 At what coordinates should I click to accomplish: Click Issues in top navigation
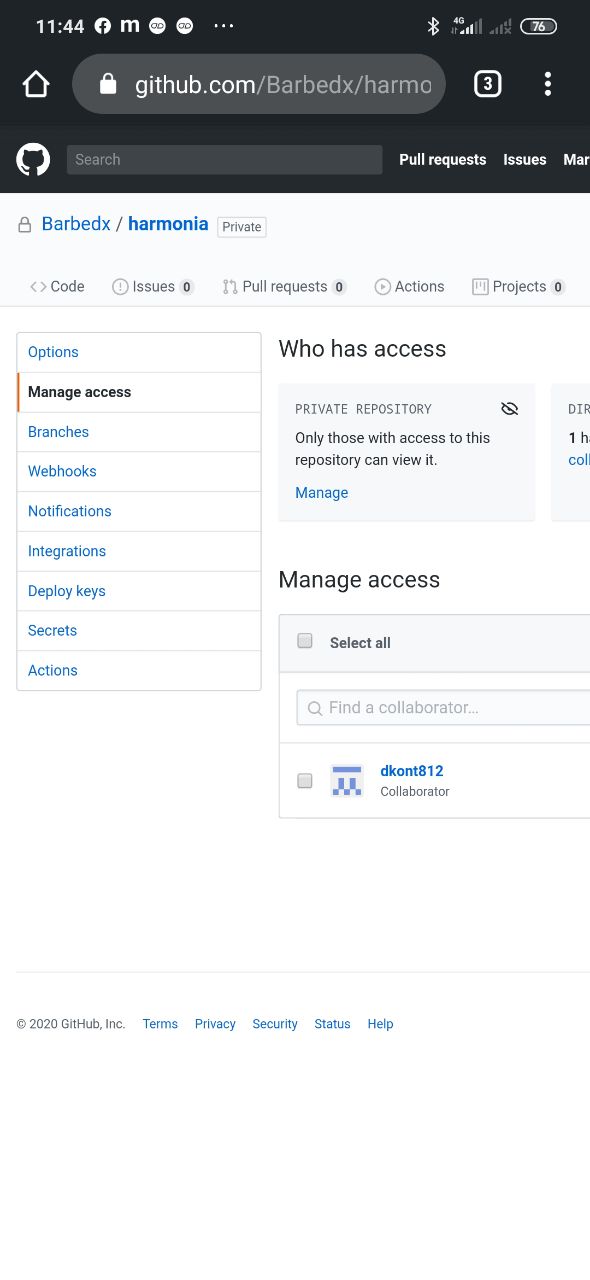[525, 159]
